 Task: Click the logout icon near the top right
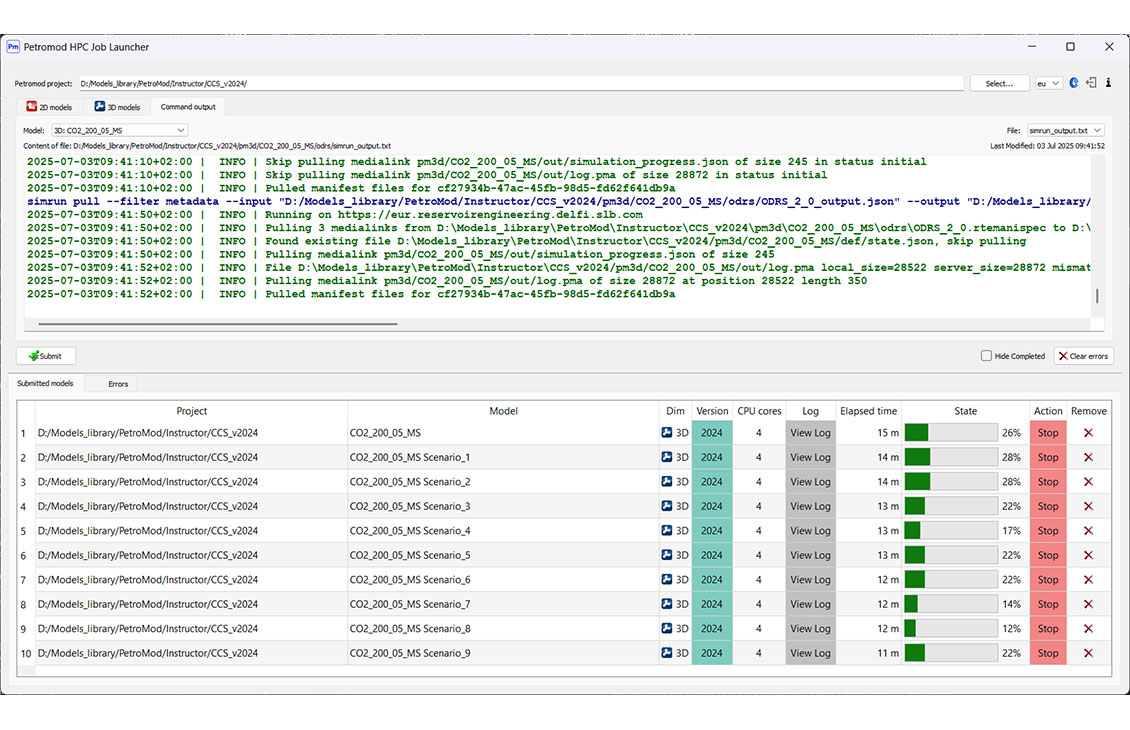click(1091, 82)
